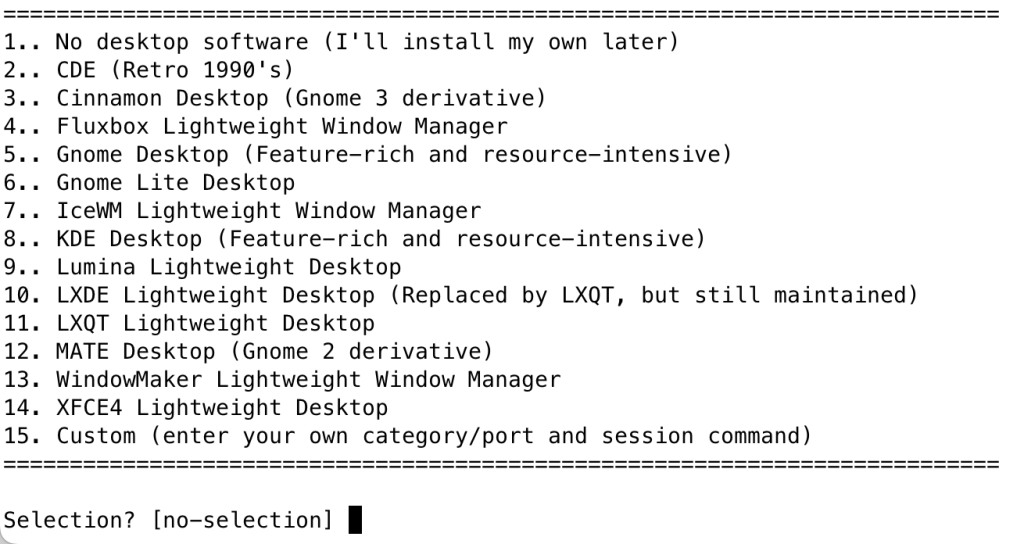
Task: Click the IceWM Lightweight Window Manager entry
Action: pos(241,212)
